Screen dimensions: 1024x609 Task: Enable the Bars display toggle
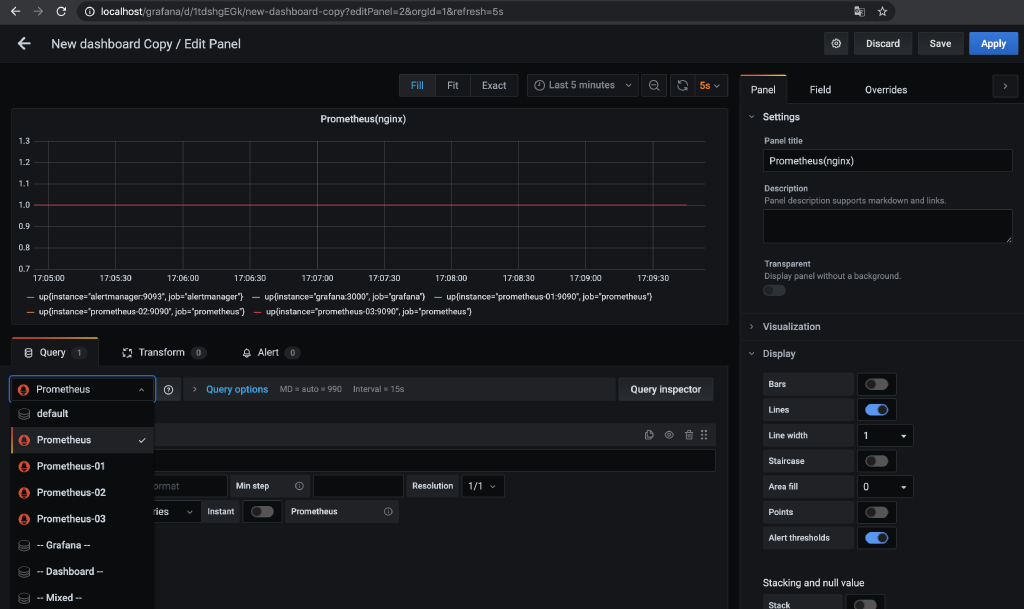click(x=876, y=383)
